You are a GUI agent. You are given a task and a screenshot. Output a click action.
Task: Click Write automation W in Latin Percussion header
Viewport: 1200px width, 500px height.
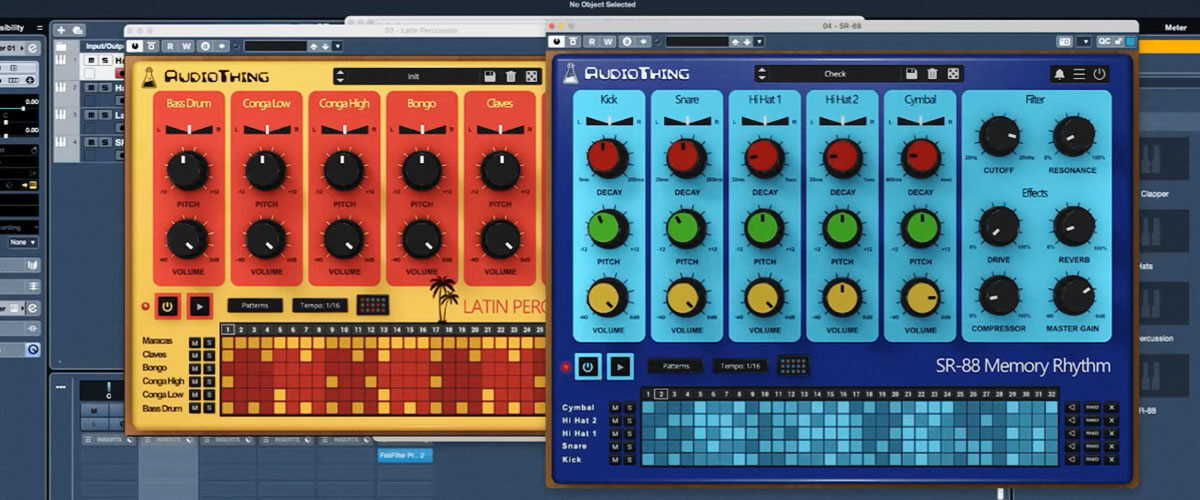click(187, 46)
